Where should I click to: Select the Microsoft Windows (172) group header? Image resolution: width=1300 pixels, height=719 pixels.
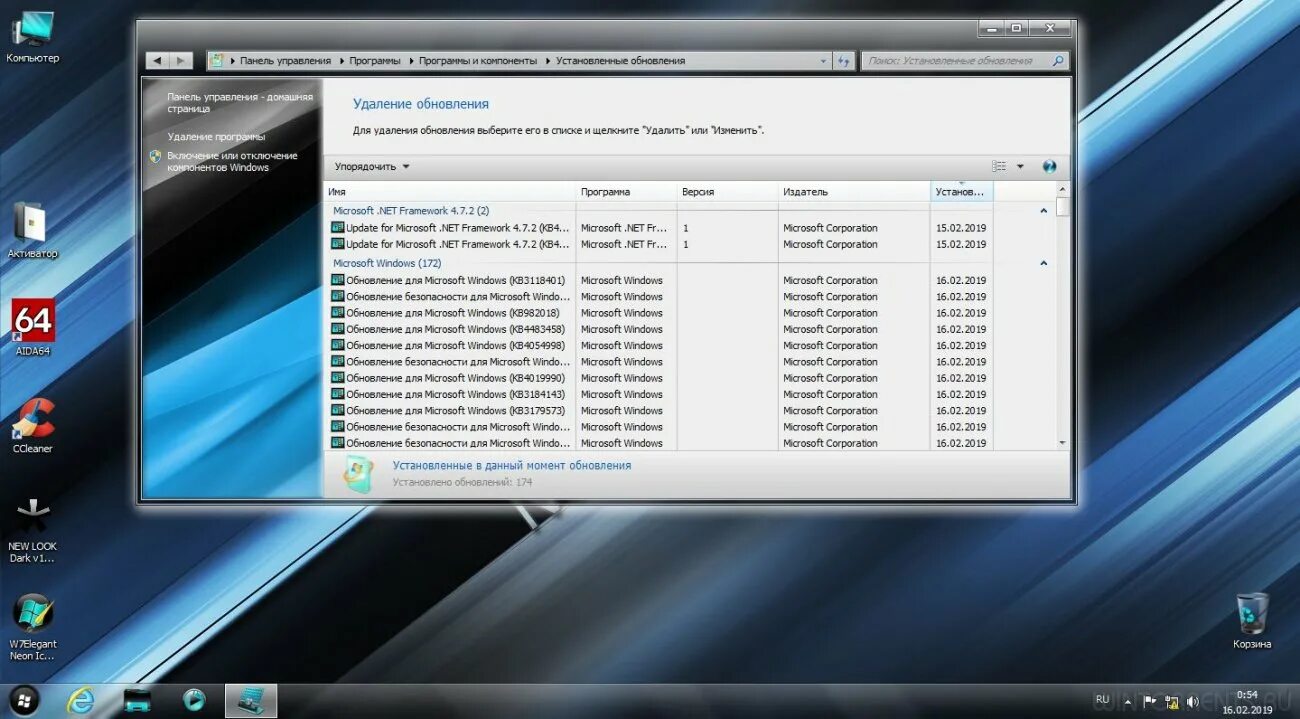(x=387, y=264)
